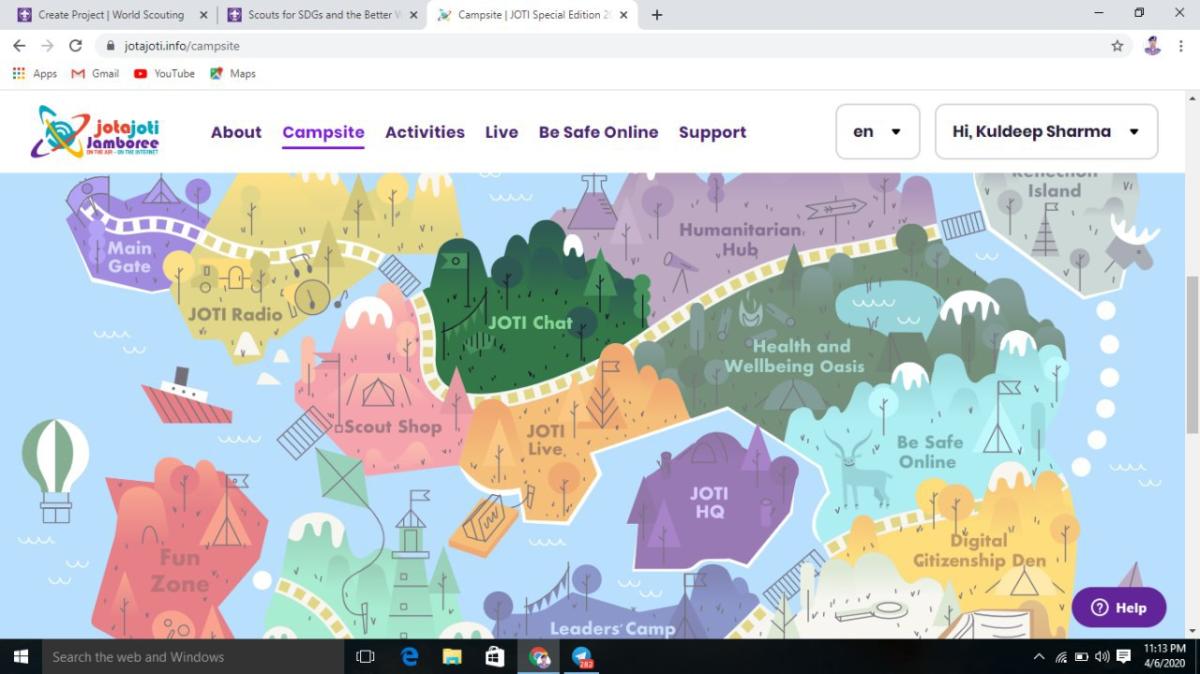Visit the Main Gate area on map
The image size is (1200, 674).
pyautogui.click(x=129, y=257)
